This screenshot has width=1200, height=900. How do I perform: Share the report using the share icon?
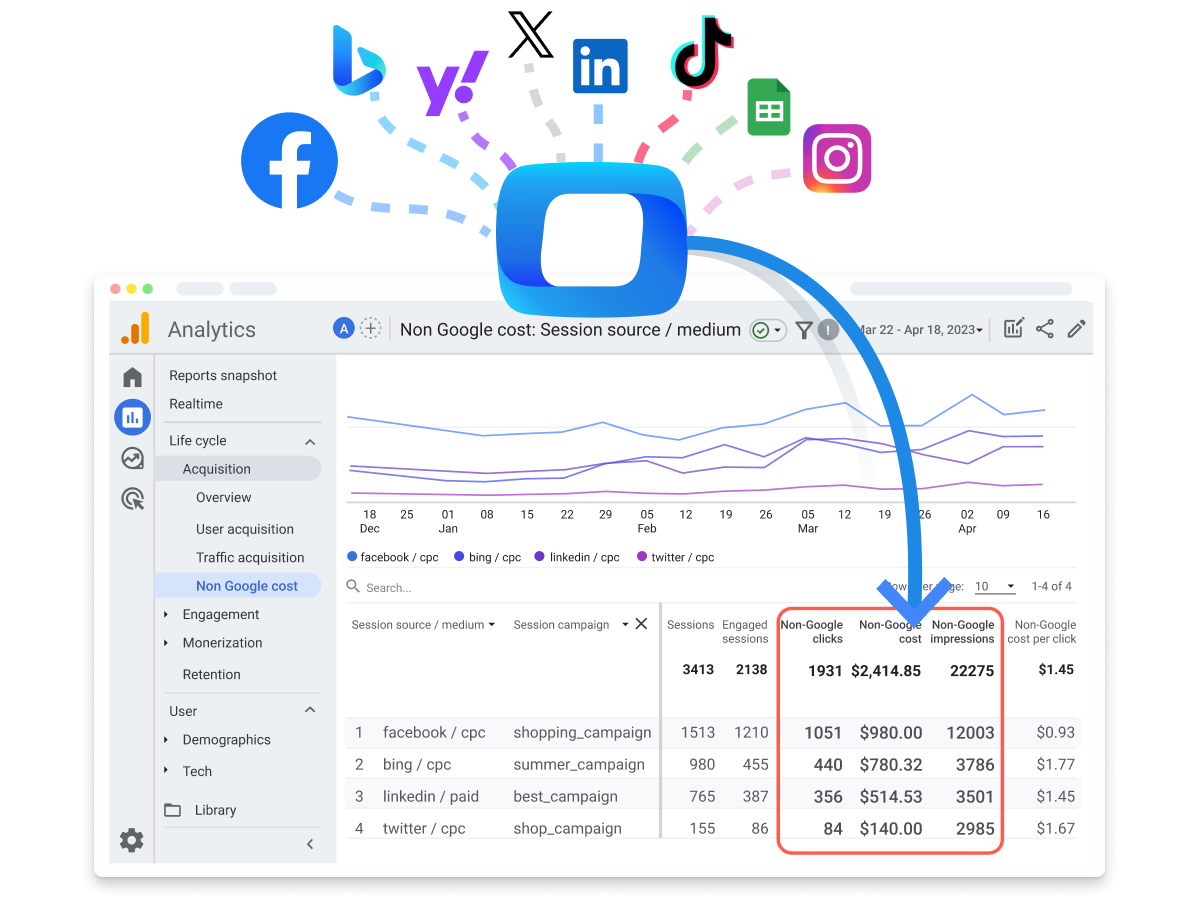tap(1044, 328)
